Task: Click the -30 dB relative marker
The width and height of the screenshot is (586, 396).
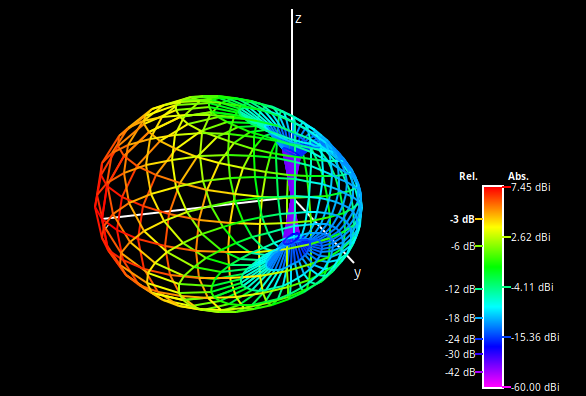Action: [460, 354]
